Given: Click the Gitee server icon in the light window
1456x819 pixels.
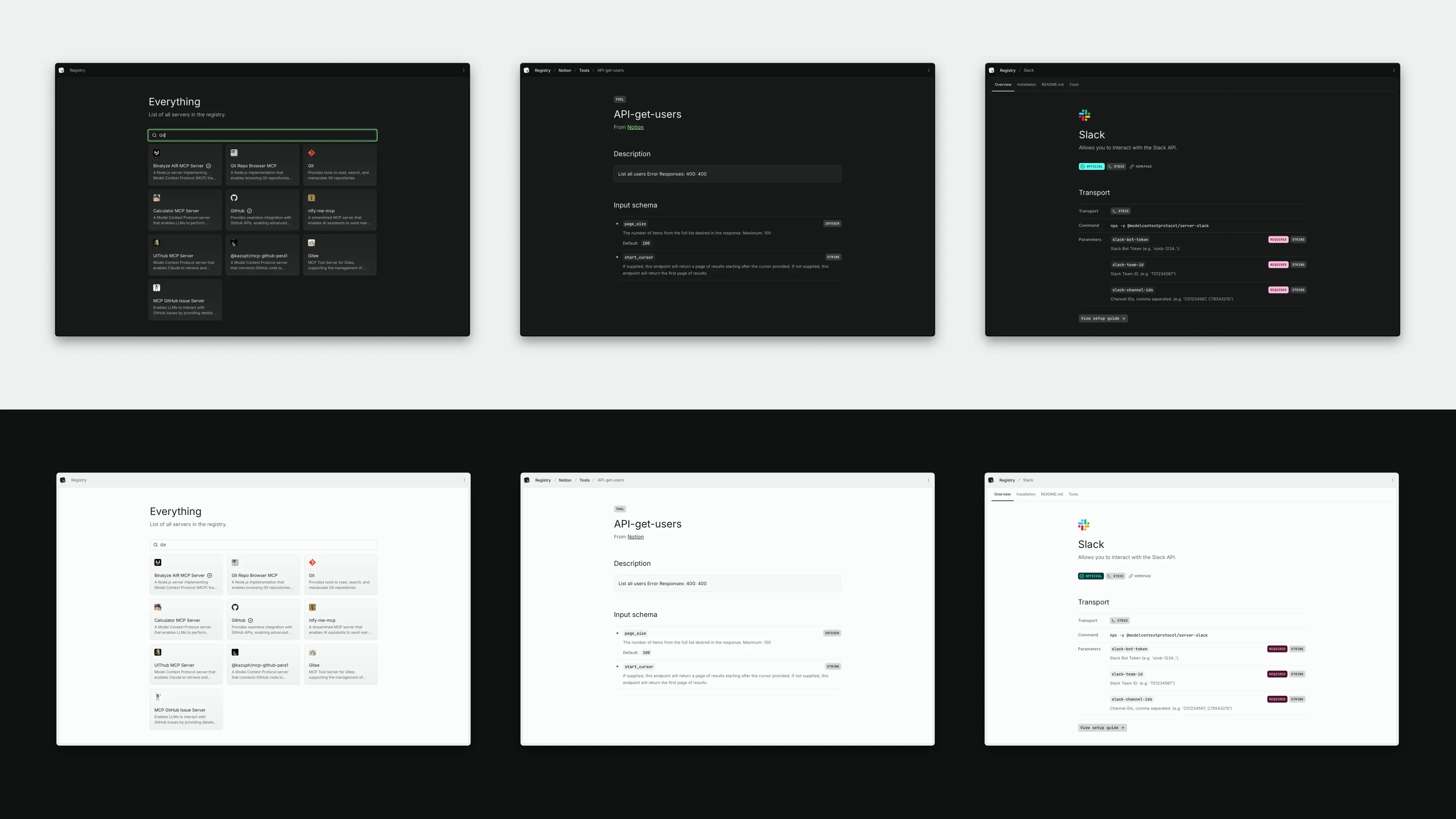Looking at the screenshot, I should [312, 652].
